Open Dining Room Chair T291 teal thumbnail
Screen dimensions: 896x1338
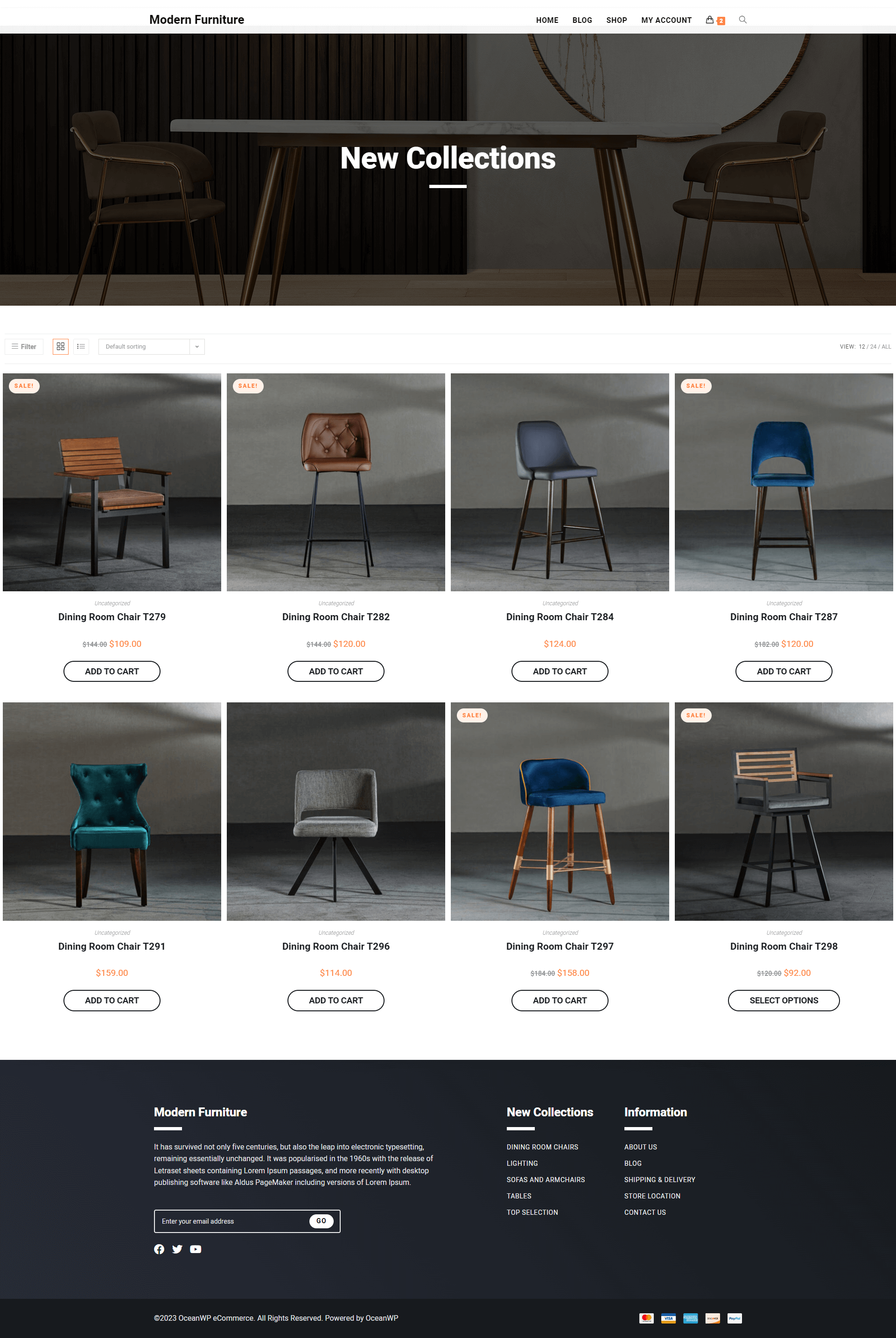(112, 811)
